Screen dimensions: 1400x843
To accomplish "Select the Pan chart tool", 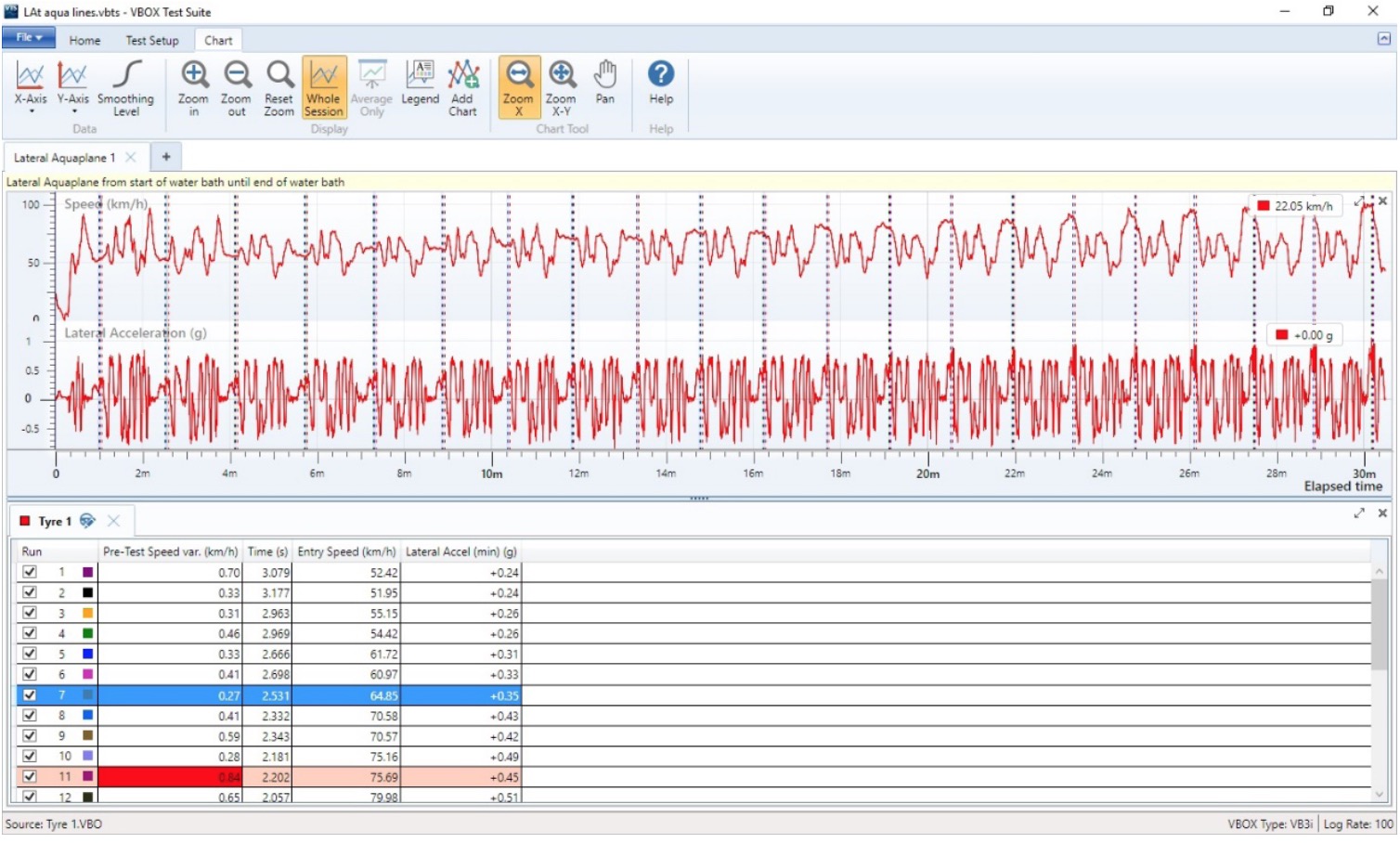I will click(605, 84).
